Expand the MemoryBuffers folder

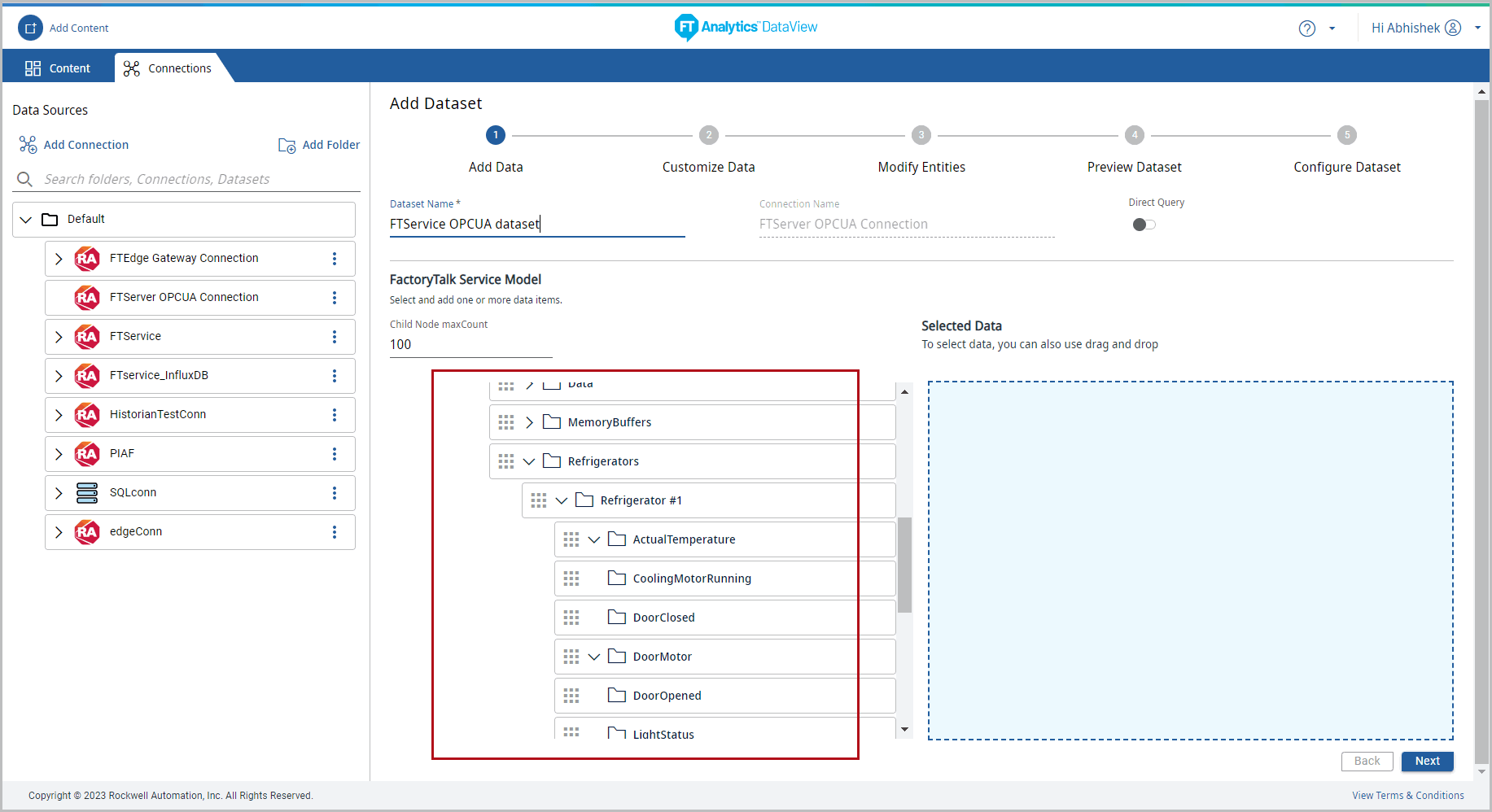tap(529, 422)
